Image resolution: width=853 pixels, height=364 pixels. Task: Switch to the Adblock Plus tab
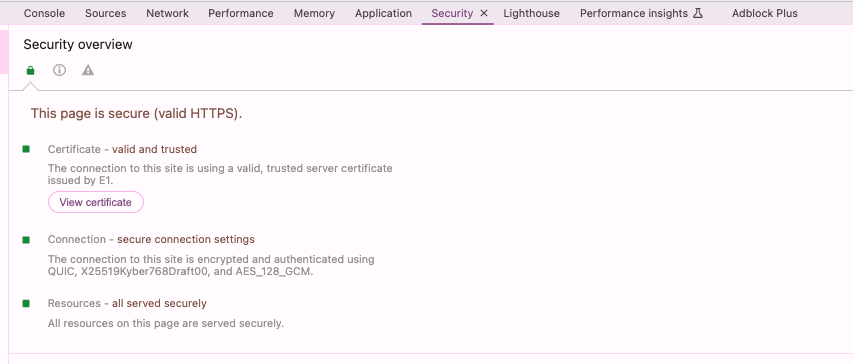pos(765,13)
